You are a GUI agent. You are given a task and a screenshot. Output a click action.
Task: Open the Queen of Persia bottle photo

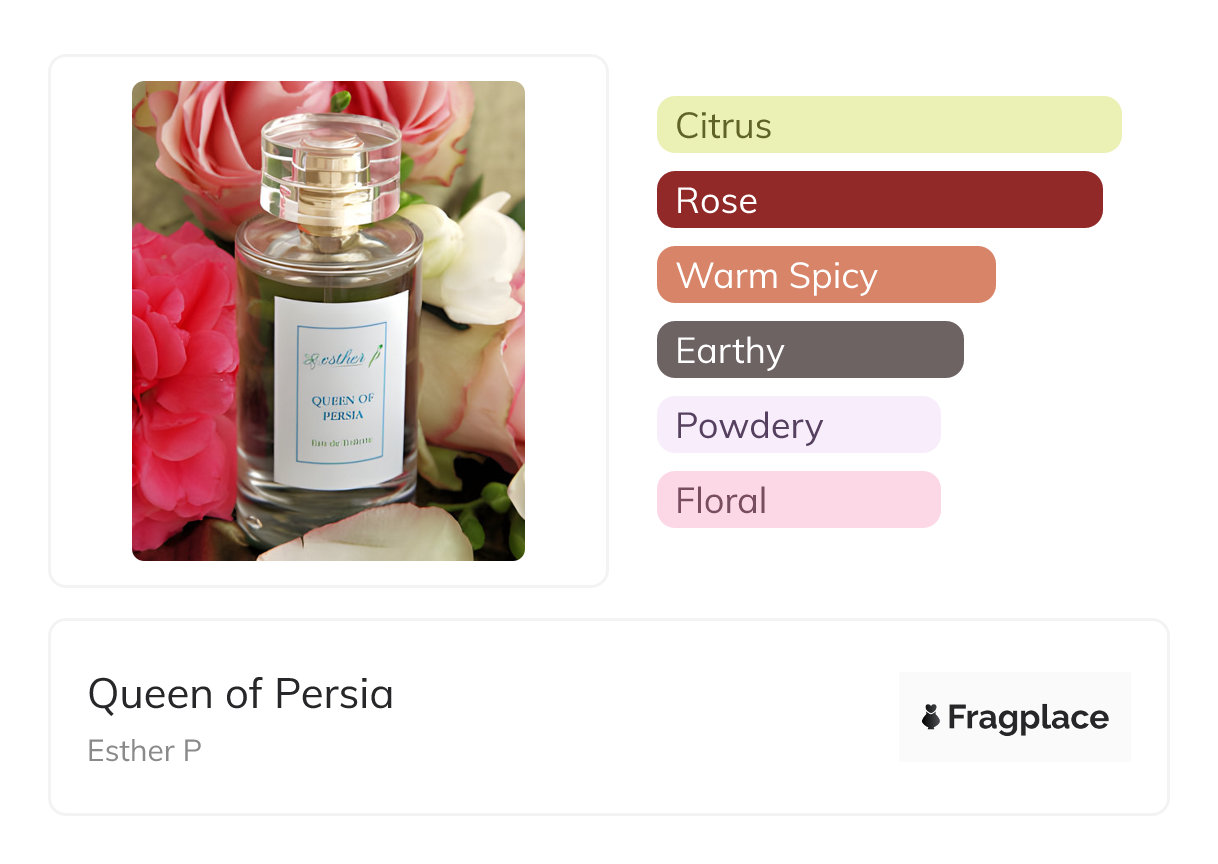click(x=328, y=320)
